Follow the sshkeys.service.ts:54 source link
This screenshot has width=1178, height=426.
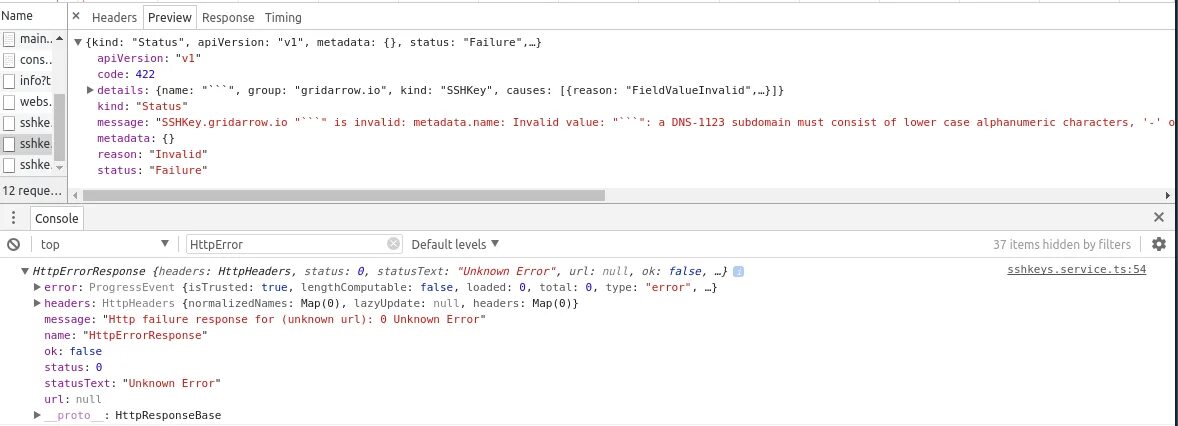coord(1077,269)
